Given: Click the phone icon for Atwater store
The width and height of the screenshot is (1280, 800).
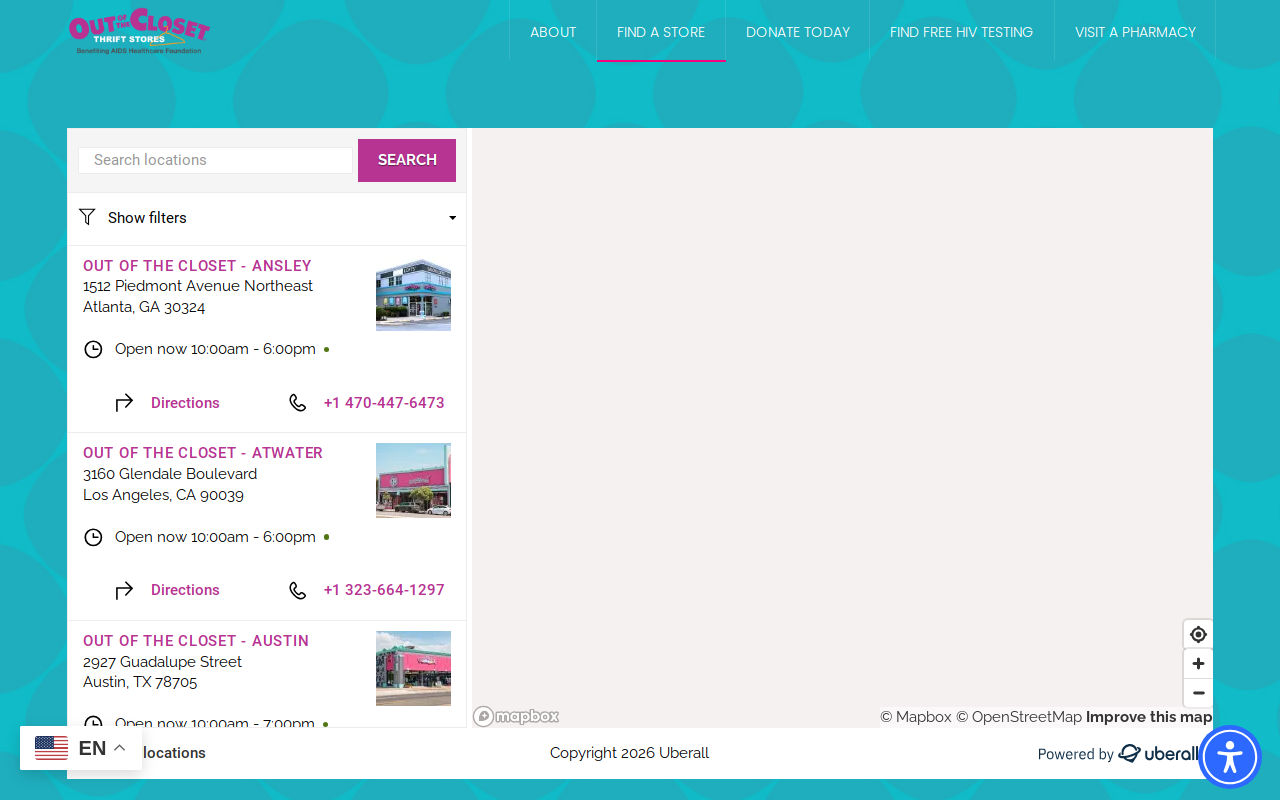Looking at the screenshot, I should [297, 590].
